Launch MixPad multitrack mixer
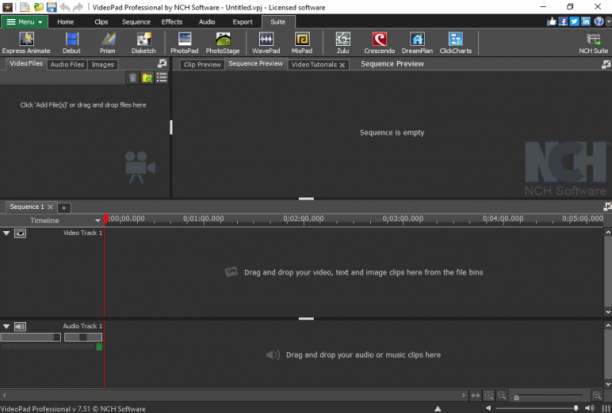Image resolution: width=612 pixels, height=413 pixels. click(x=302, y=43)
